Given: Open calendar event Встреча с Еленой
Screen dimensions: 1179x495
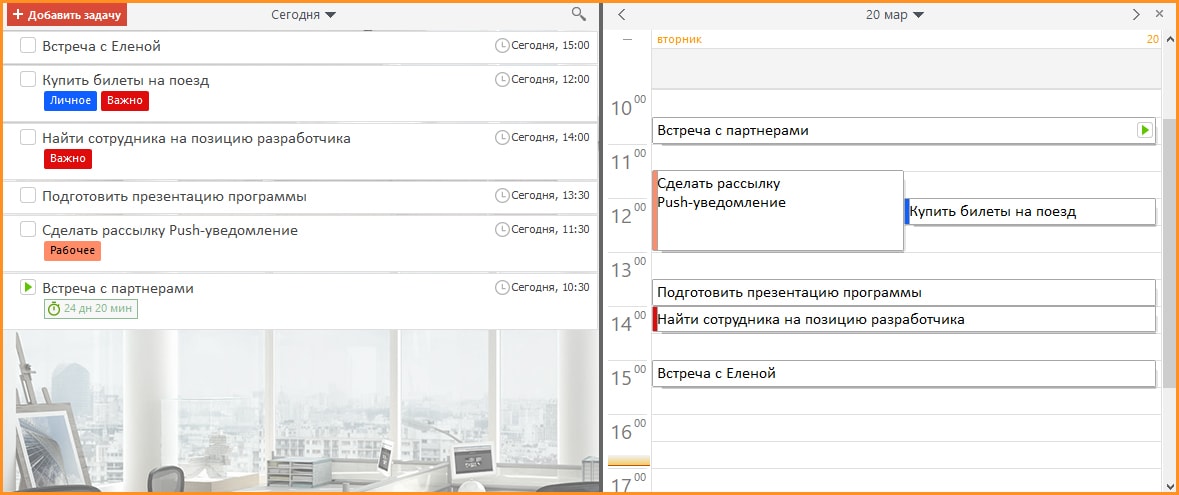Looking at the screenshot, I should point(903,373).
